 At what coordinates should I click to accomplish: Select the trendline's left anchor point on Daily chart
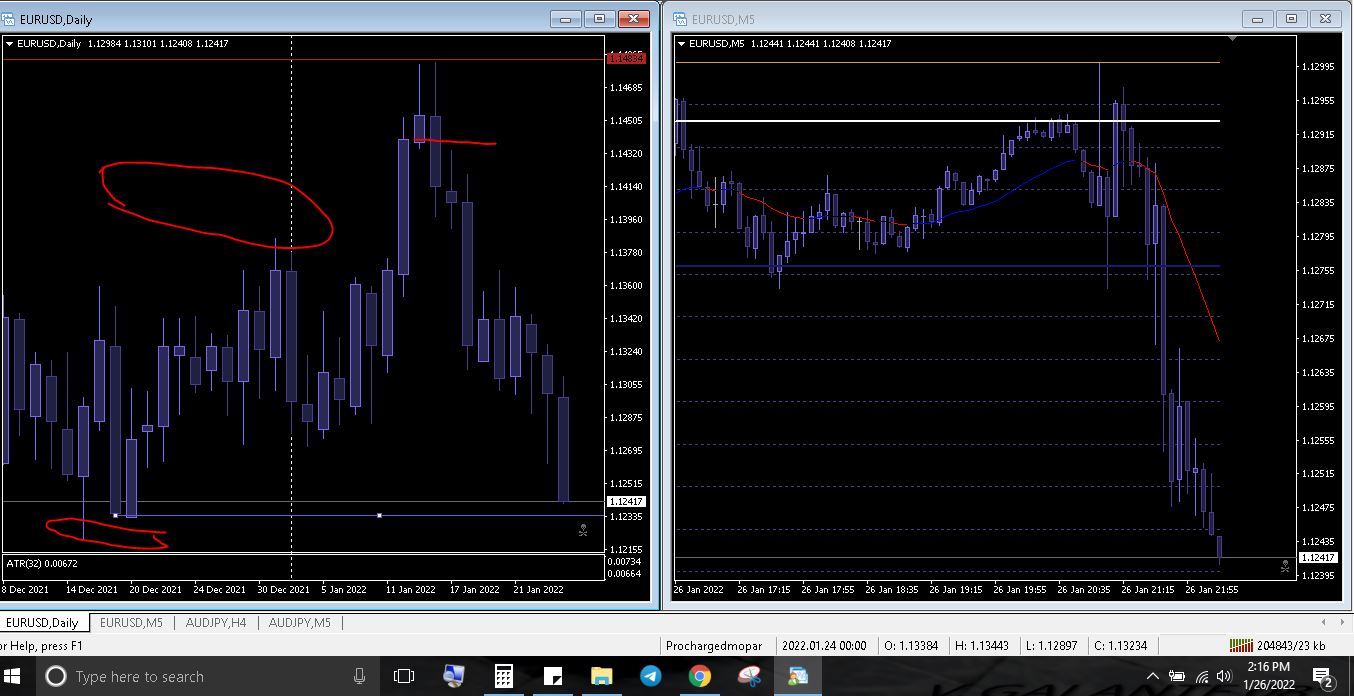pyautogui.click(x=116, y=515)
